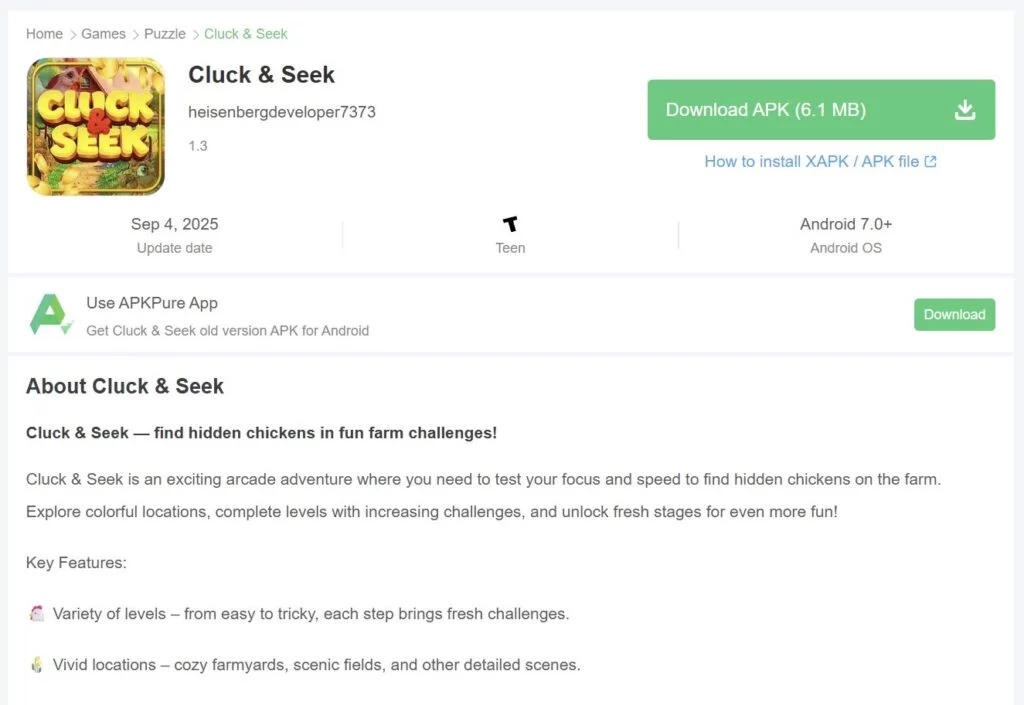Click the About Cluck & Seek heading

point(125,386)
